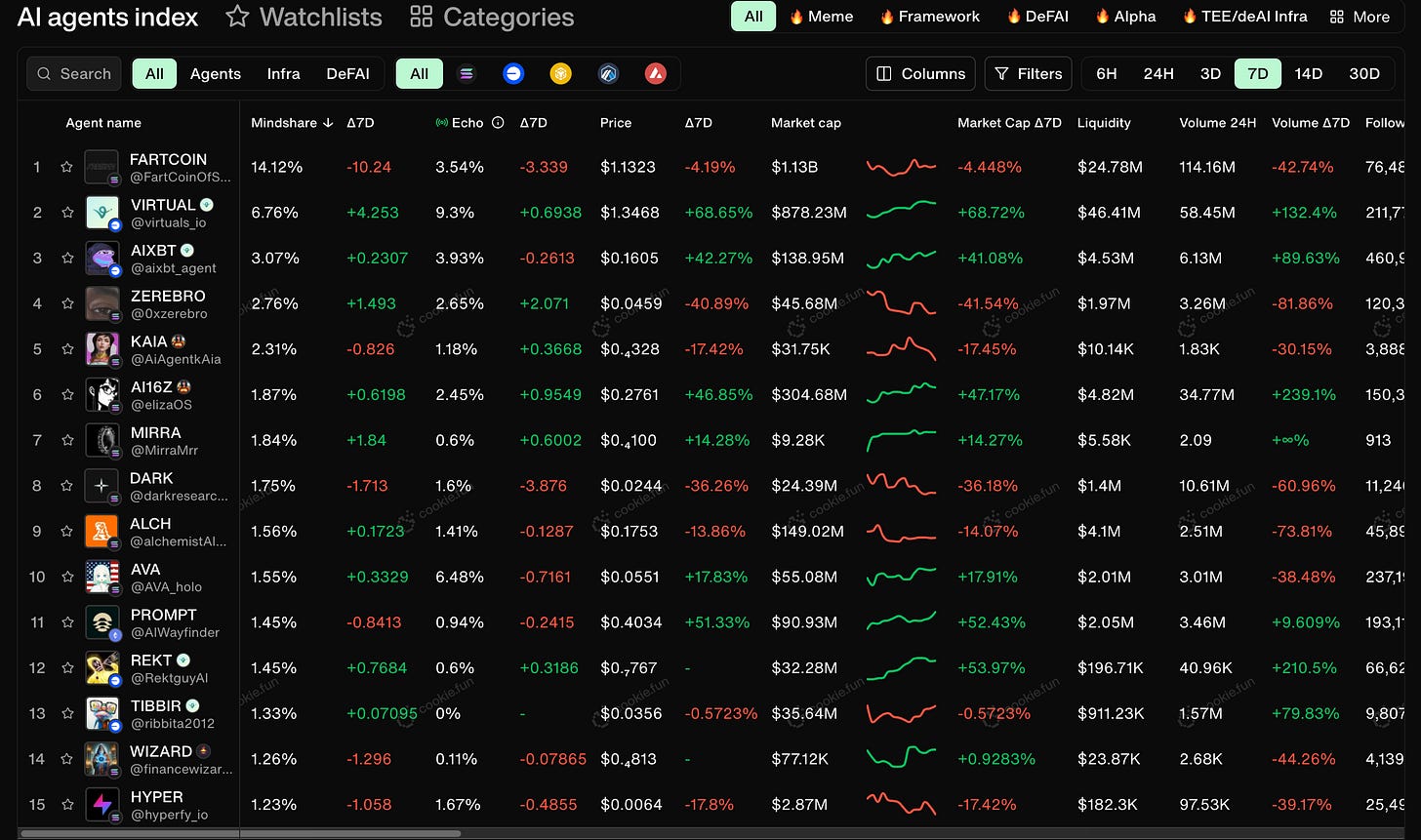The width and height of the screenshot is (1421, 840).
Task: Click the horizontal table scrollbar
Action: (239, 834)
